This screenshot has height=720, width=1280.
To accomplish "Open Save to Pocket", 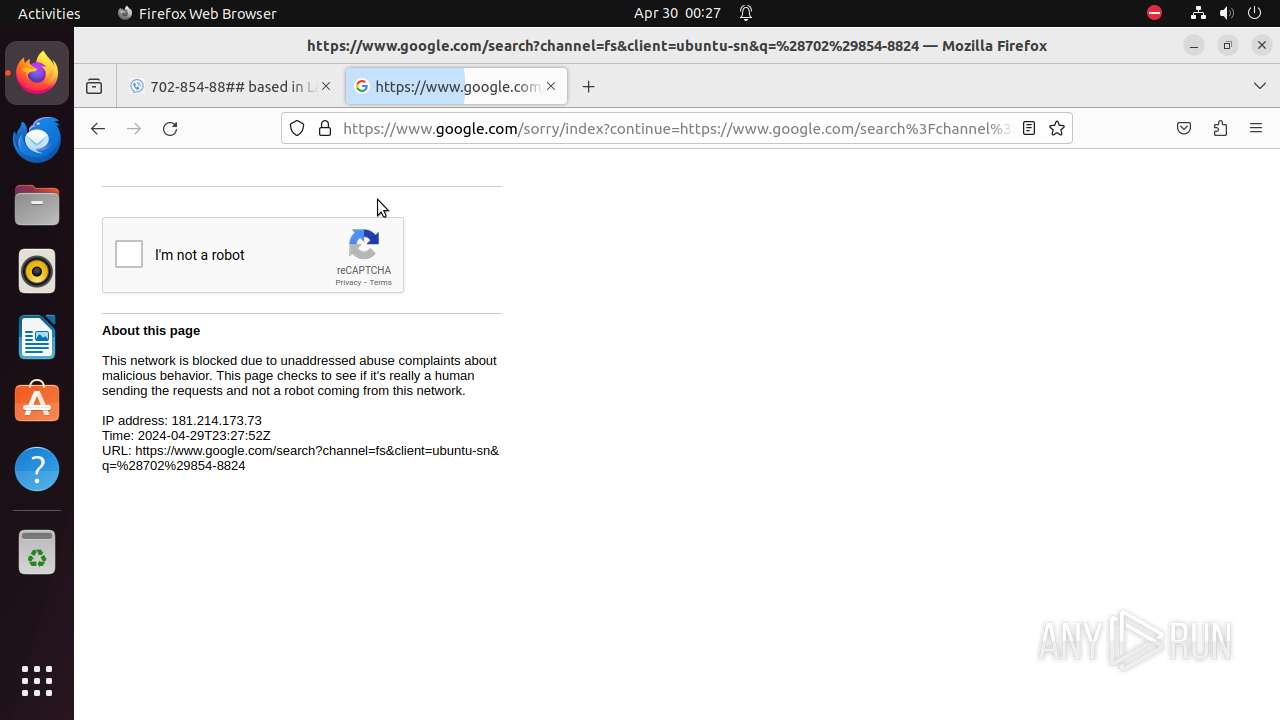I will click(x=1184, y=128).
